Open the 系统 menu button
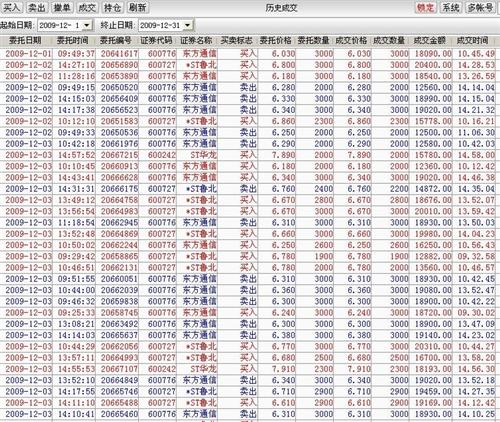Viewport: 500px width, 422px height. [451, 7]
